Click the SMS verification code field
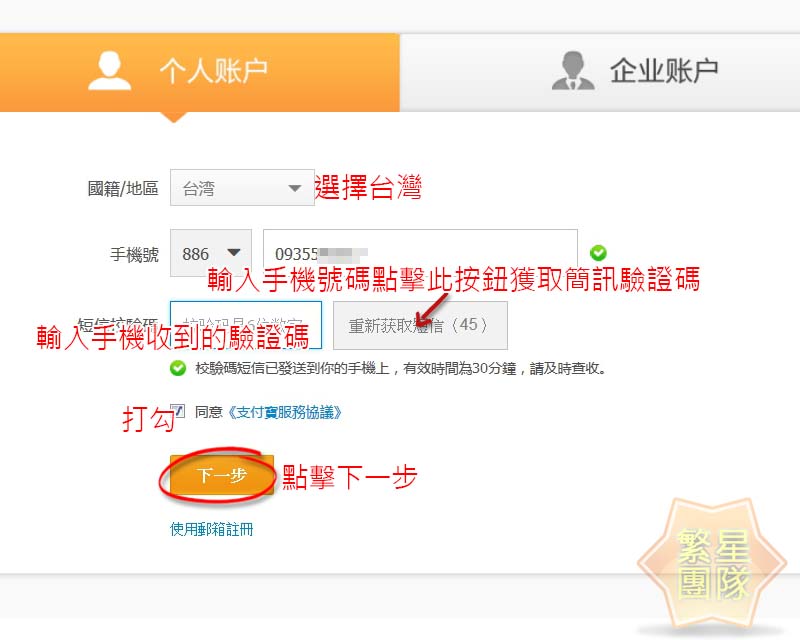800x640 pixels. tap(245, 325)
